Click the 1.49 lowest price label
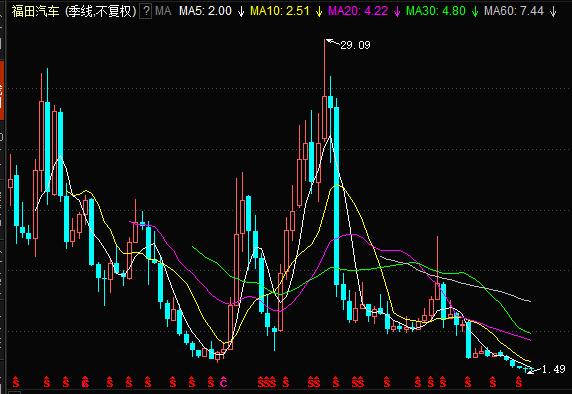 coord(553,369)
